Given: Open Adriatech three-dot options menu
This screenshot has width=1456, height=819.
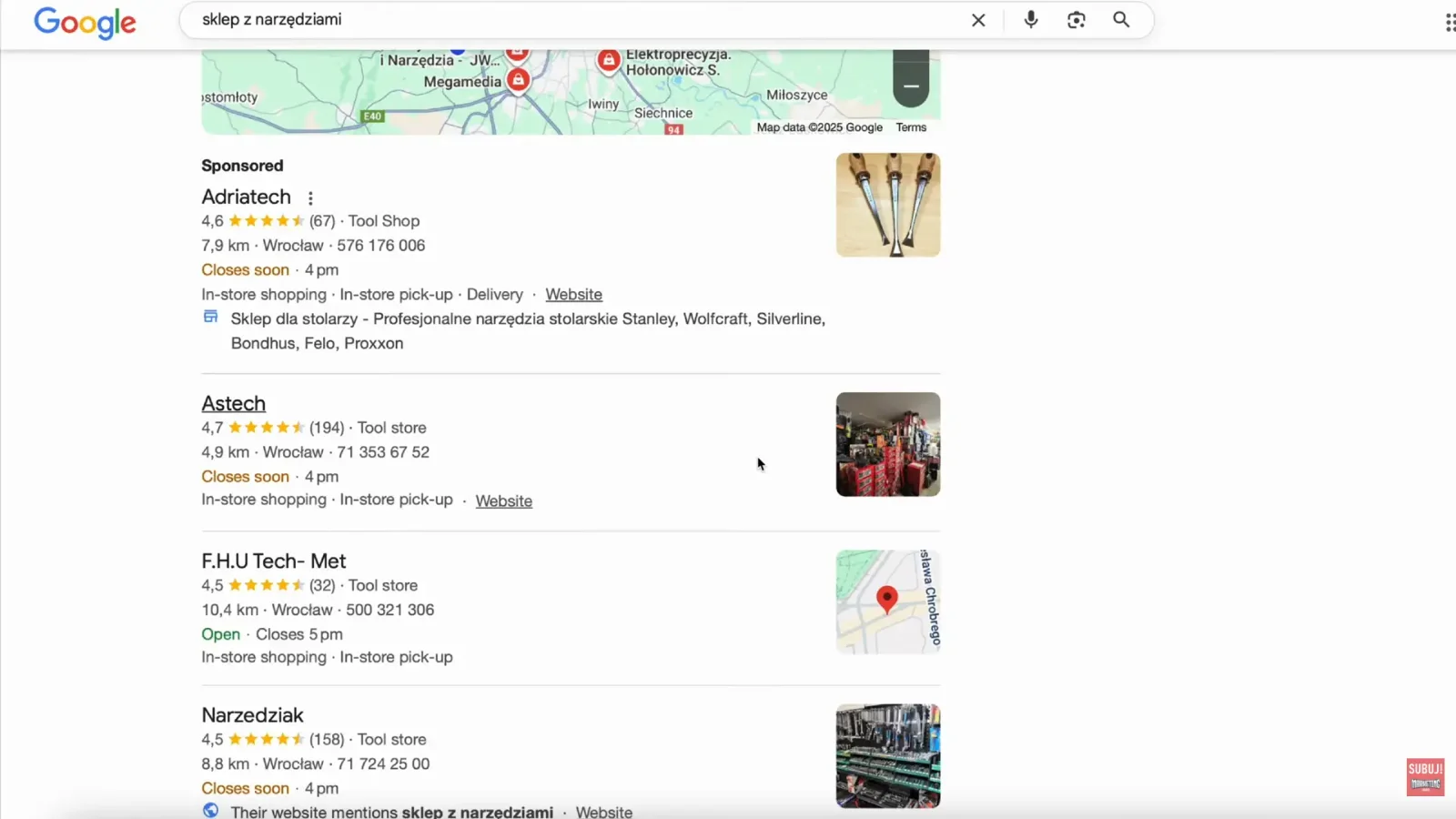Looking at the screenshot, I should click(x=310, y=198).
